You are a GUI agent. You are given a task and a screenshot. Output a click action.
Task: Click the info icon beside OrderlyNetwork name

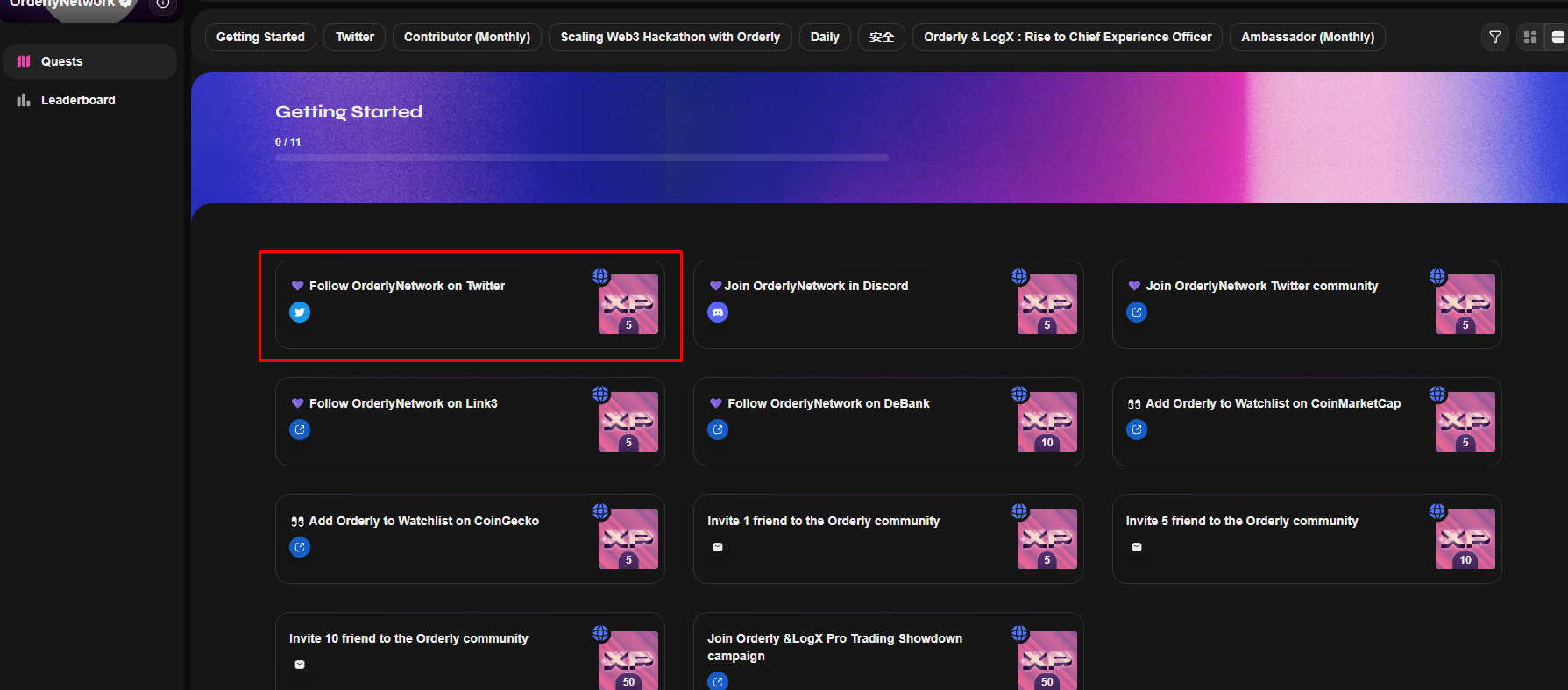tap(163, 4)
